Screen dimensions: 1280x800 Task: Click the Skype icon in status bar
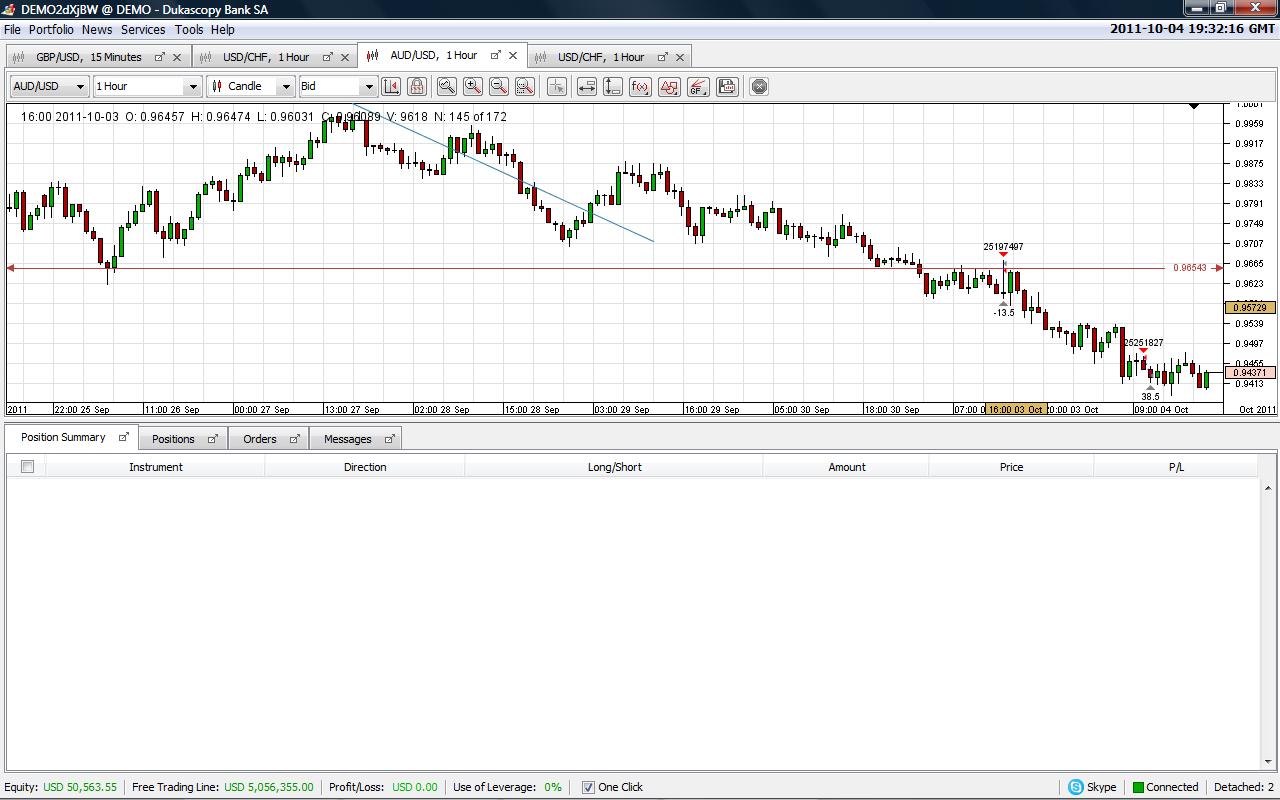[x=1076, y=787]
